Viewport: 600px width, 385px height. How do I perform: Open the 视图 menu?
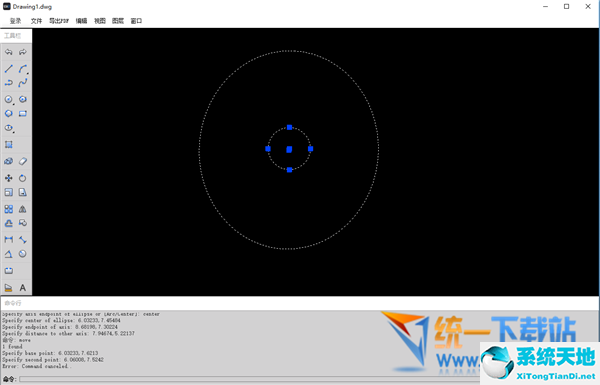pos(99,21)
